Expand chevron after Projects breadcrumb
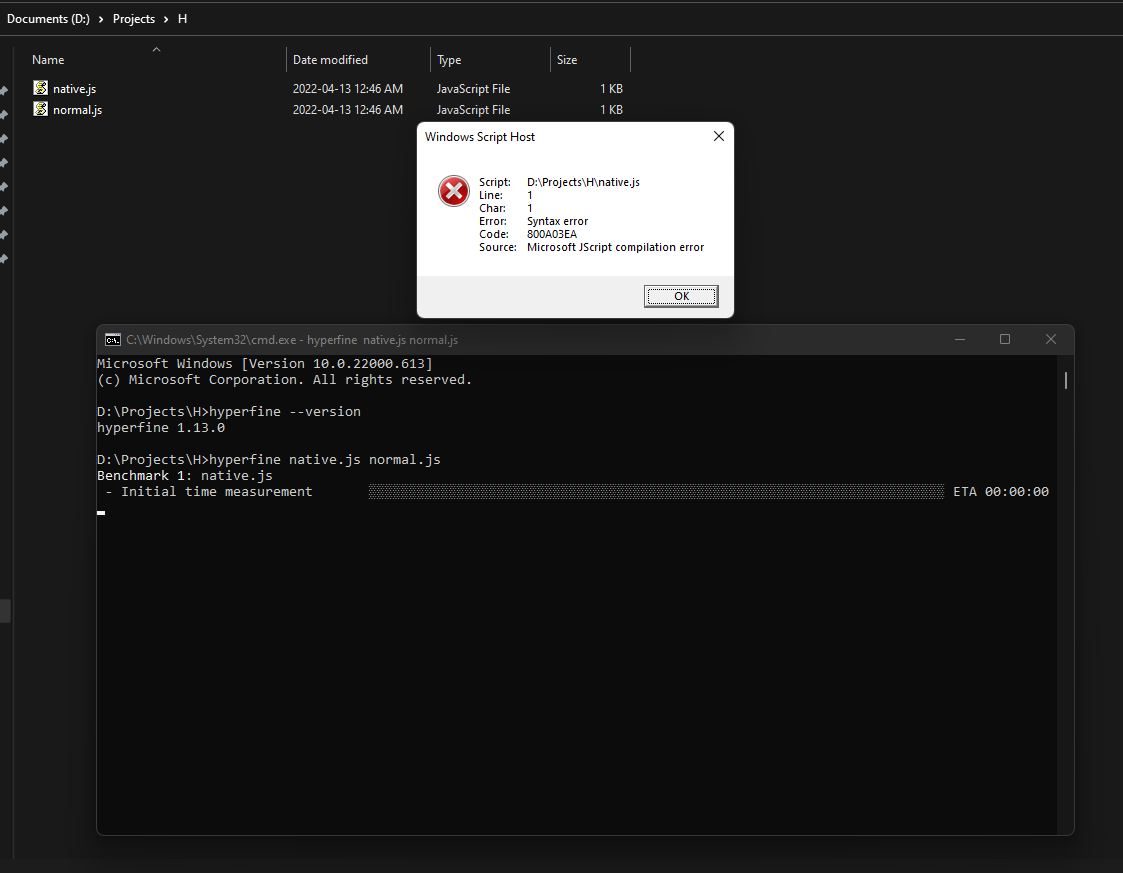 click(165, 19)
